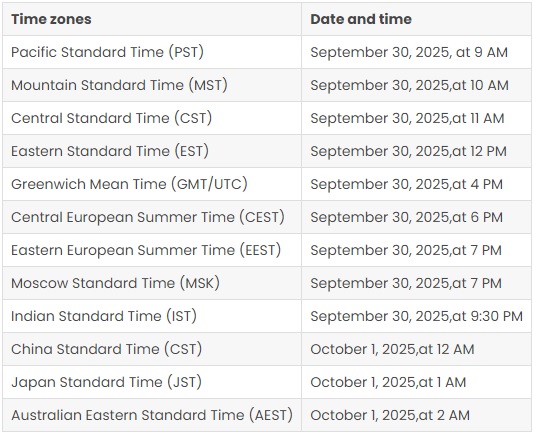Select Eastern European Summer Time (EEST) cell
This screenshot has height=434, width=534.
152,250
